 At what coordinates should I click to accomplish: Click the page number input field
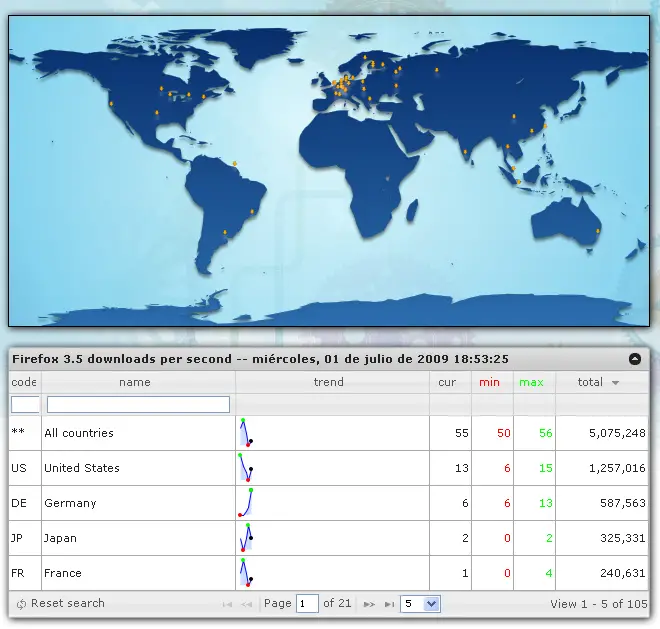[306, 604]
